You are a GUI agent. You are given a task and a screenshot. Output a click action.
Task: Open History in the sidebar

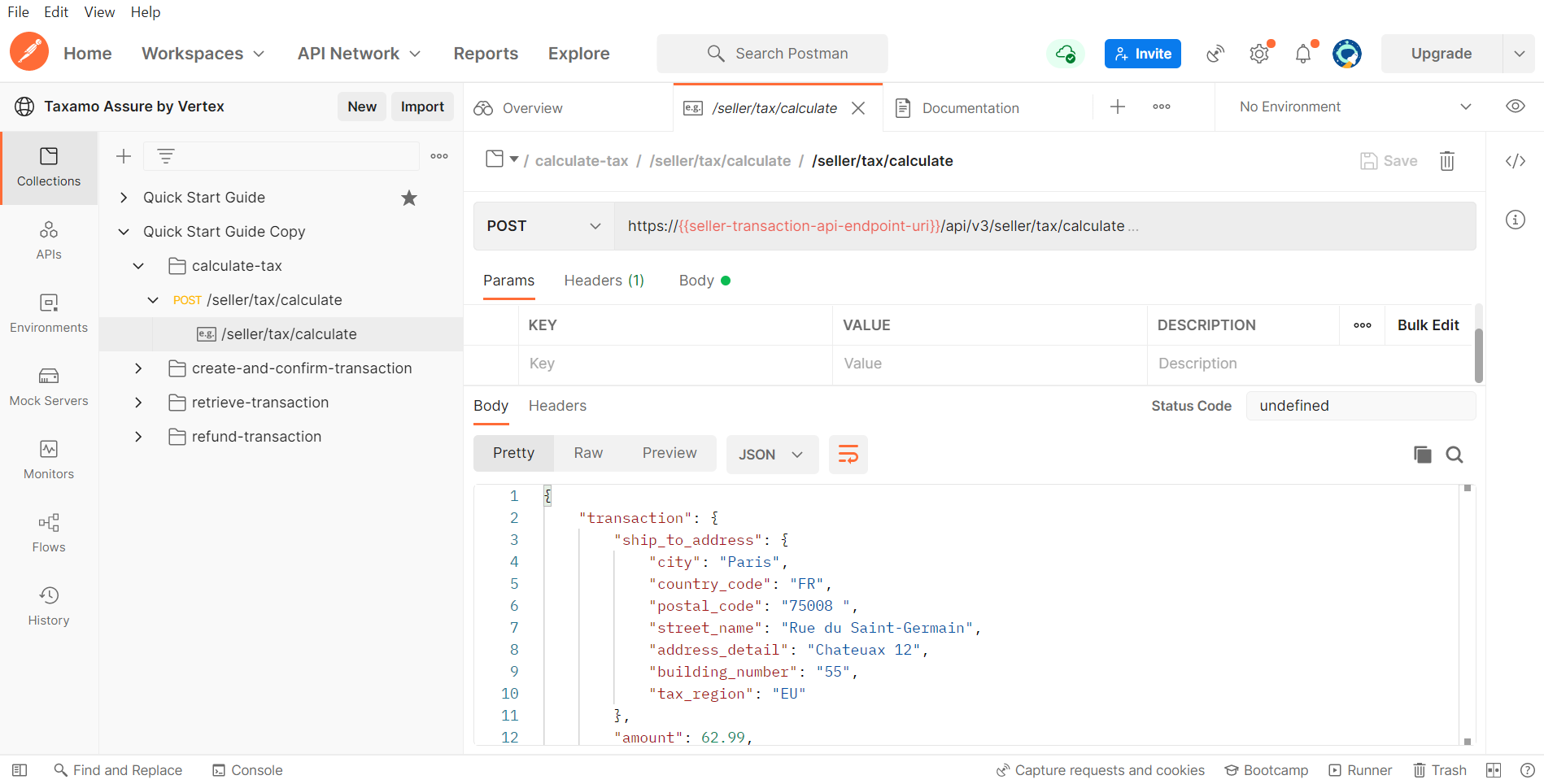(x=49, y=607)
